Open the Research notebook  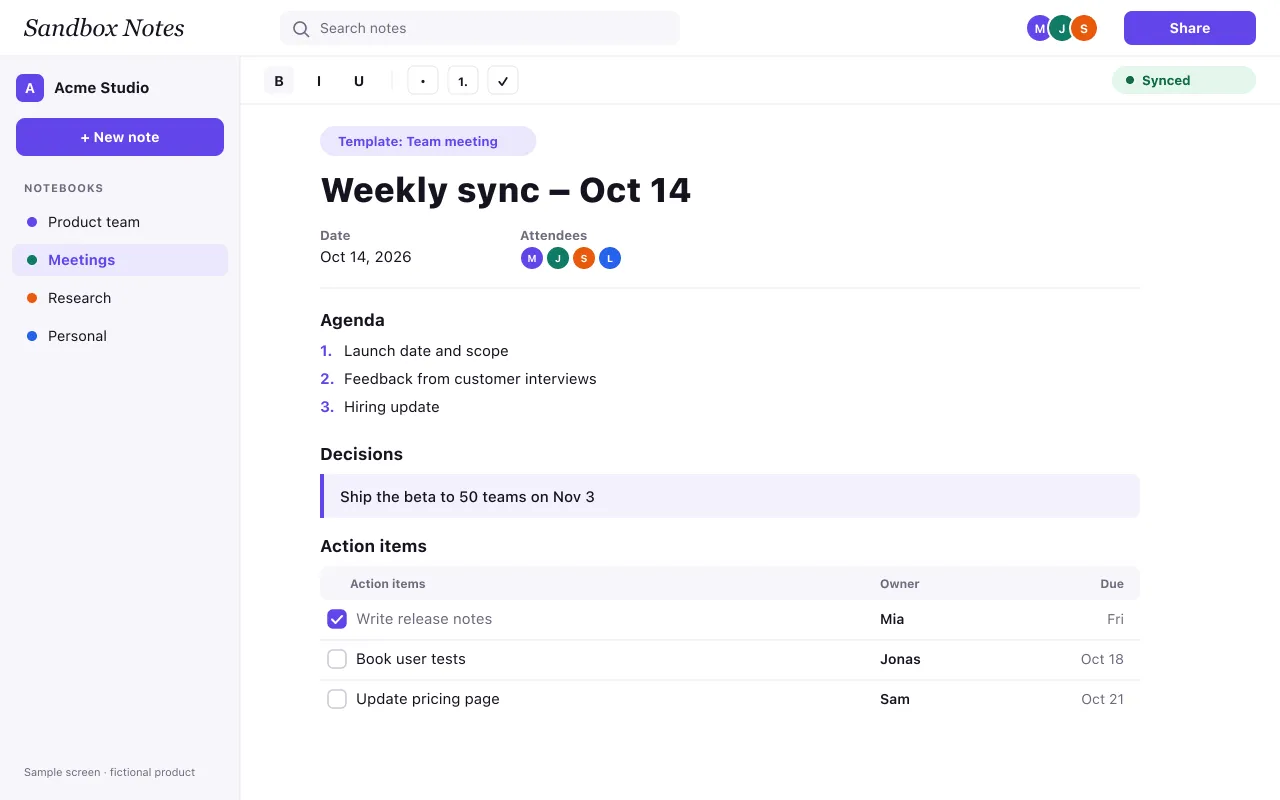120,298
